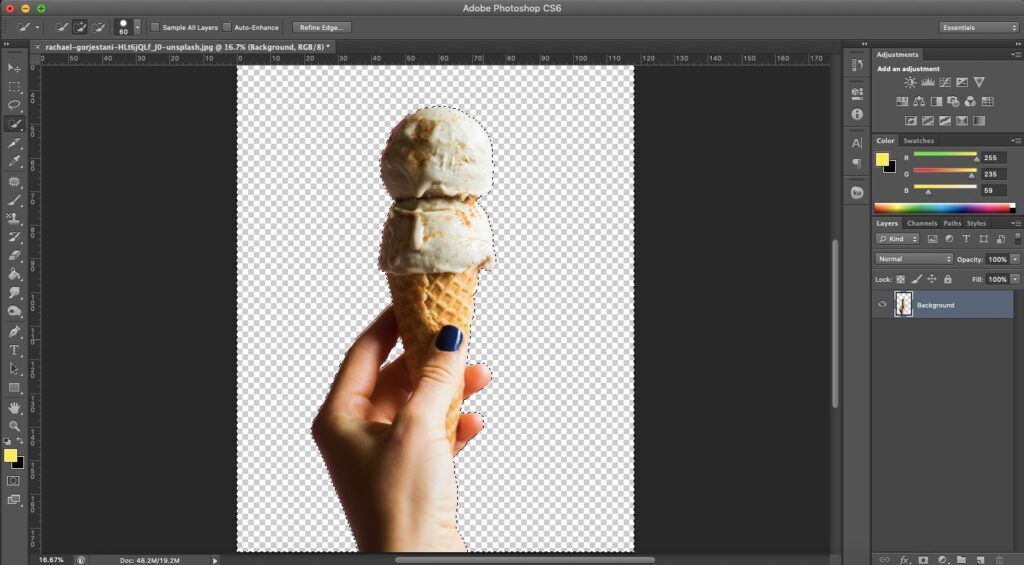Check the Auto-Enhance option
This screenshot has height=565, width=1024.
click(227, 27)
